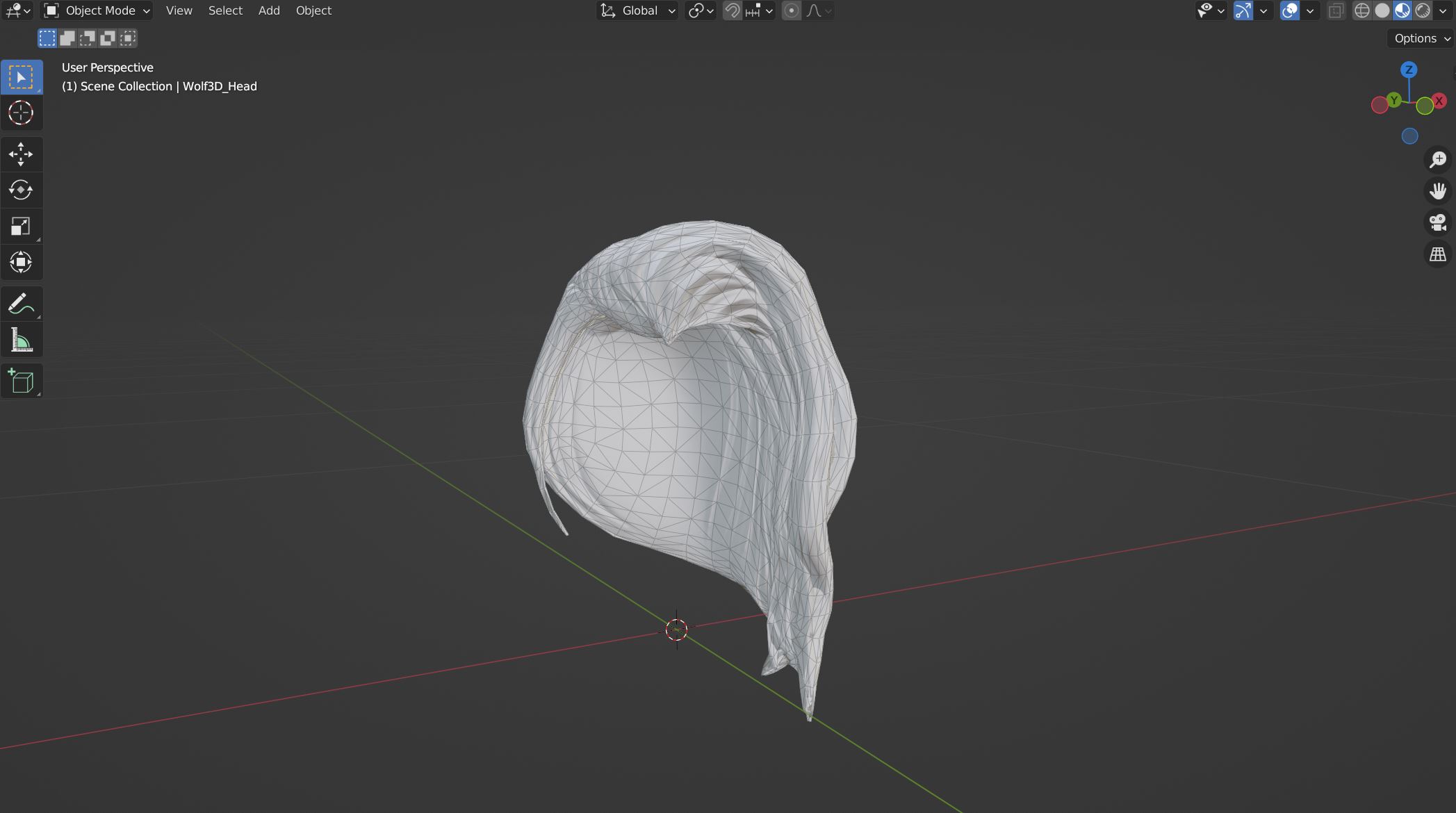Choose 'Intersect selection' mode icon

pyautogui.click(x=128, y=38)
